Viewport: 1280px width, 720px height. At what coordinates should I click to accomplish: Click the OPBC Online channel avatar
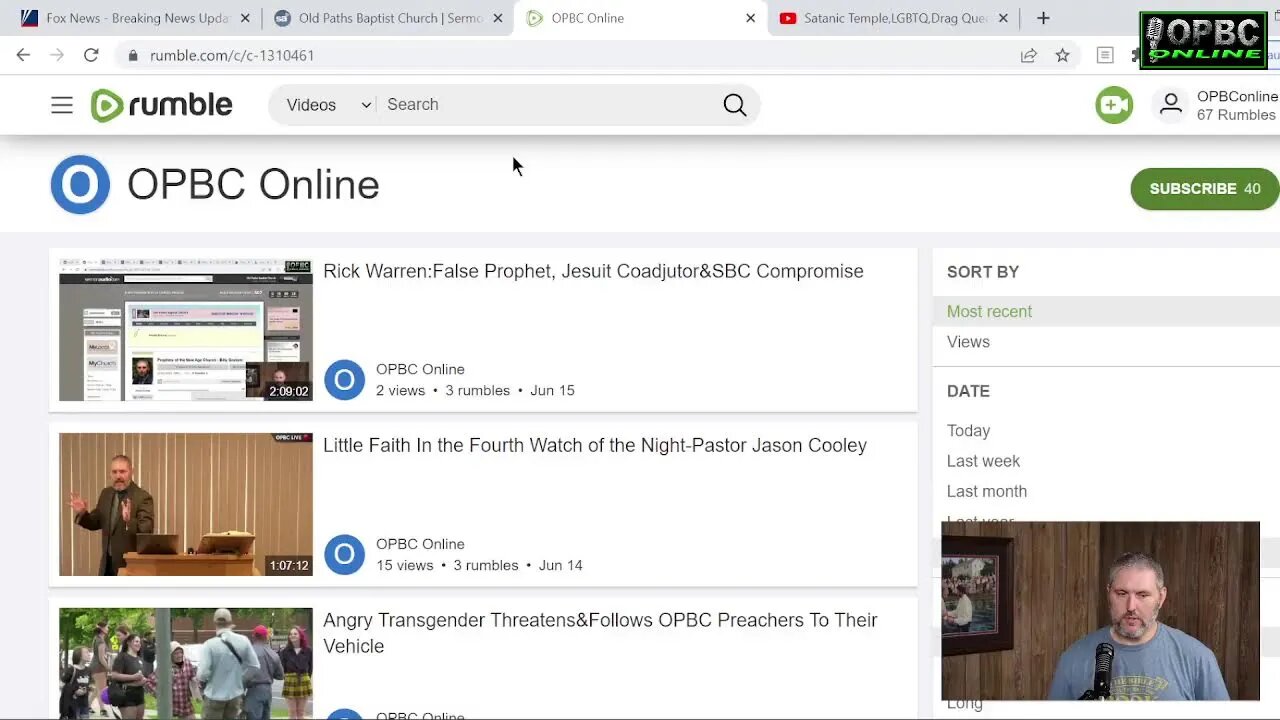80,185
